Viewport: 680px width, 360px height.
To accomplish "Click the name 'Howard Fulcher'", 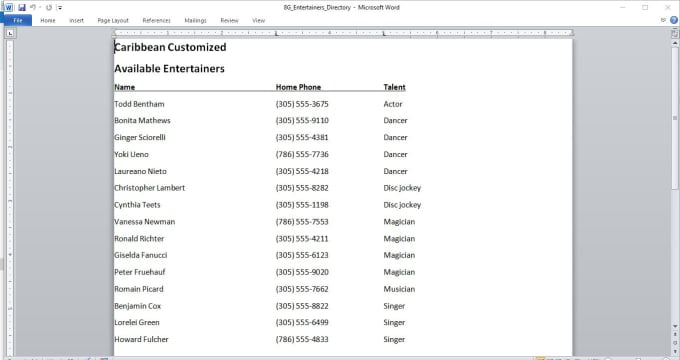I will (x=141, y=339).
